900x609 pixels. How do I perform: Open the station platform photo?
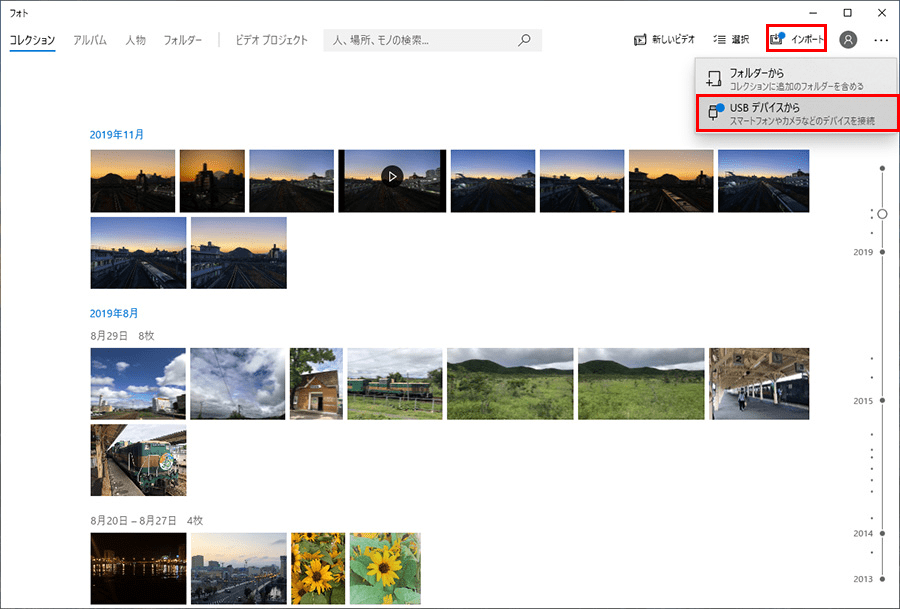tap(759, 383)
